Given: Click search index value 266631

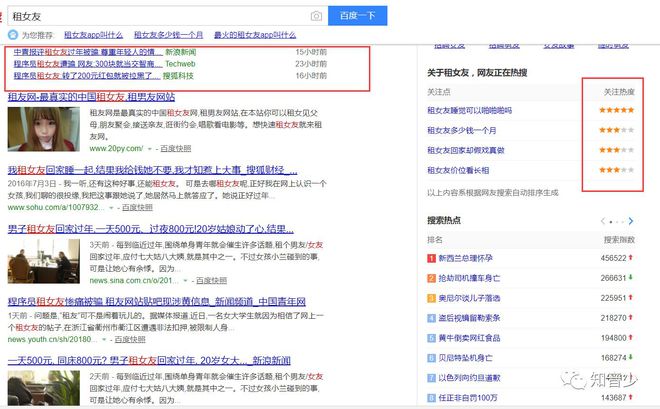Looking at the screenshot, I should (x=613, y=278).
